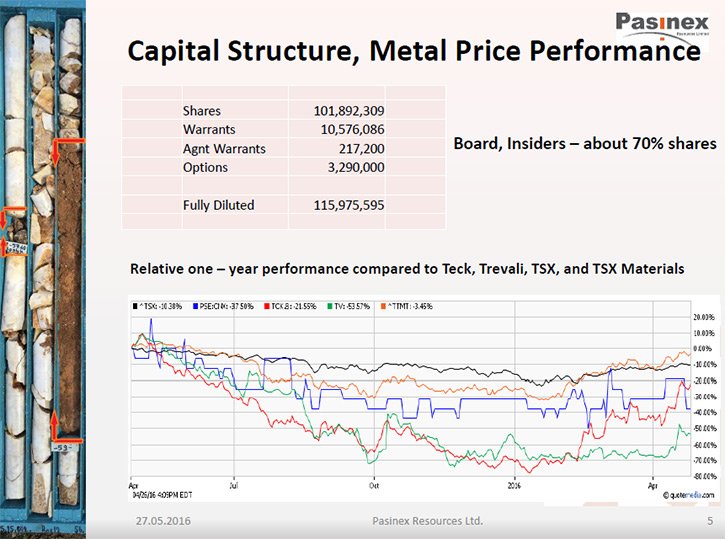The height and width of the screenshot is (539, 725).
Task: Click the blue PSE:CN legend swatch
Action: click(x=195, y=306)
